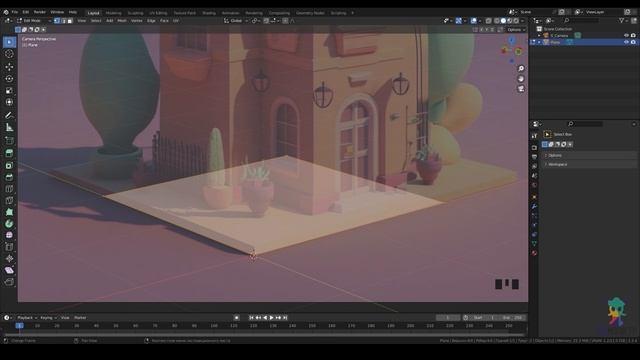Choose the Spin tool
Image resolution: width=640 pixels, height=360 pixels.
click(9, 224)
